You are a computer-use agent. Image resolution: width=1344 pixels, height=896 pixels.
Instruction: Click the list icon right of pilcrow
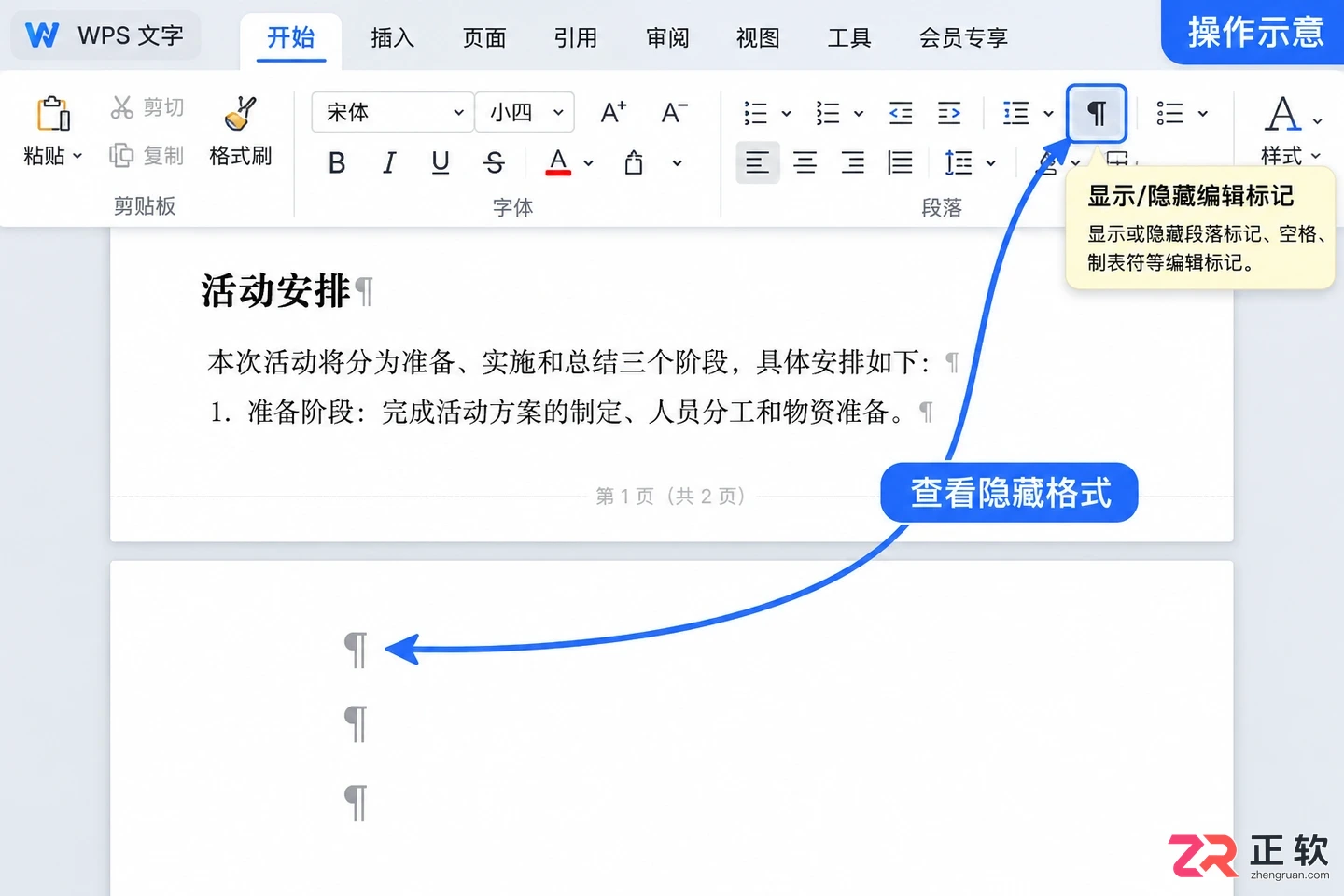tap(1169, 114)
